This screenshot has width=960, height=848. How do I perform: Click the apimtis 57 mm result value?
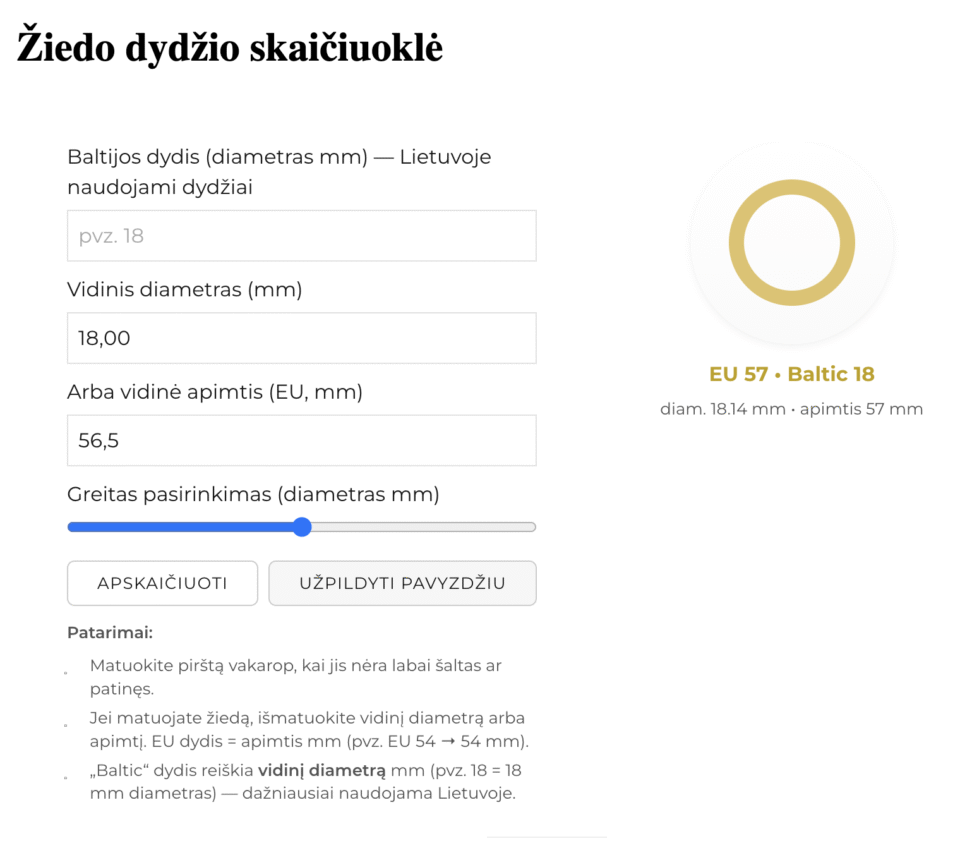[865, 408]
